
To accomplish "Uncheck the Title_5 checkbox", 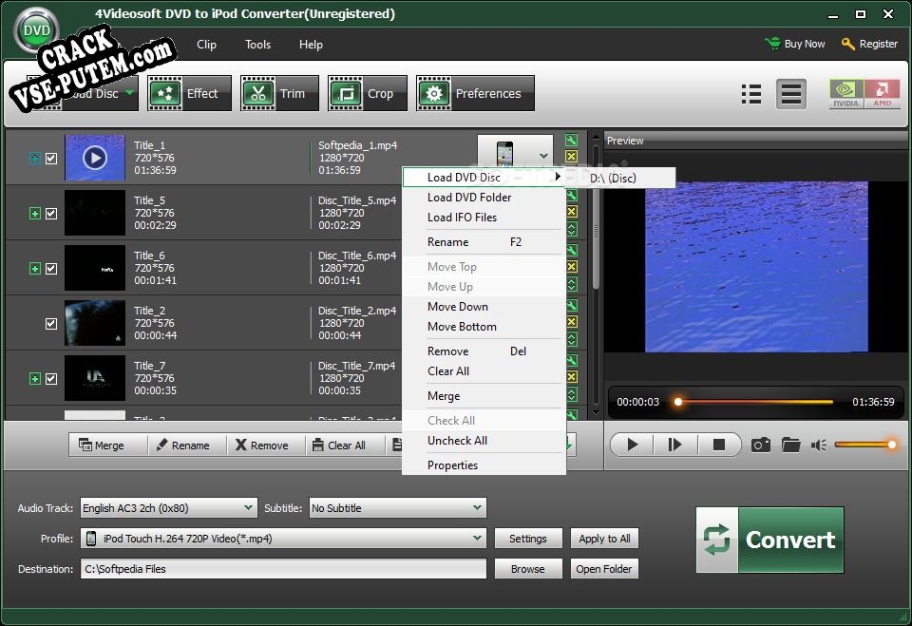I will pyautogui.click(x=51, y=214).
